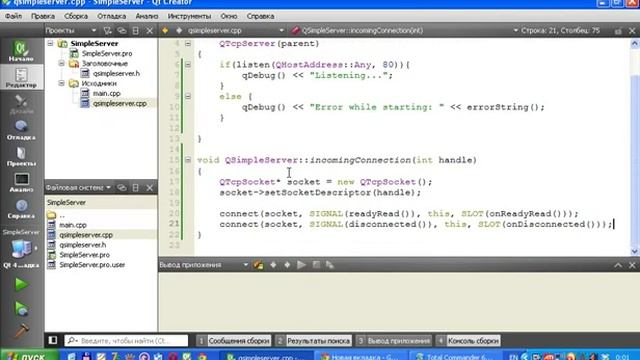Close the application output pane
The image size is (640, 360).
[632, 265]
